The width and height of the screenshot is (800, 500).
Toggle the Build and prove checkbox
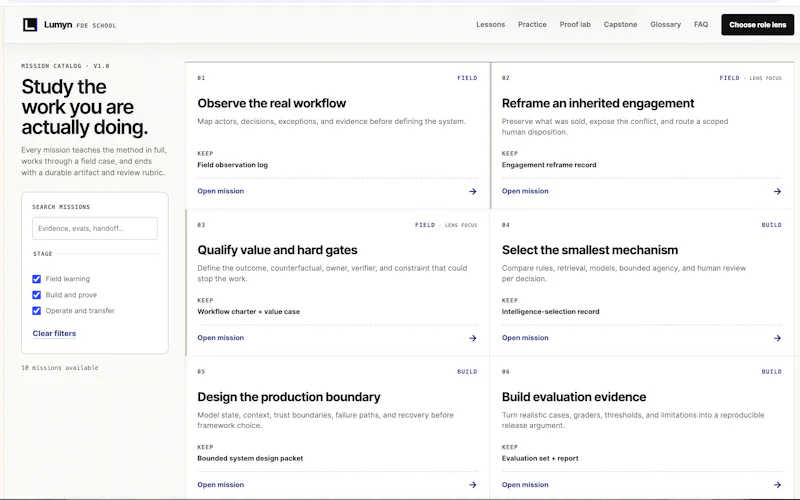pos(36,295)
